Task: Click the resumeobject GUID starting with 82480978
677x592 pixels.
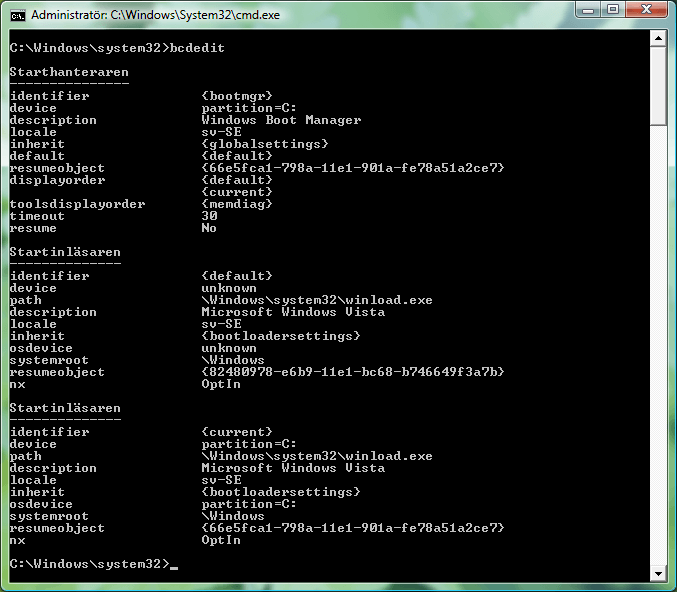Action: tap(352, 372)
